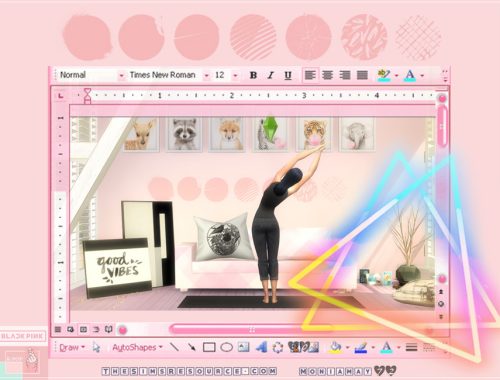Expand highlight color dropdown arrow in top toolbar

click(x=397, y=76)
